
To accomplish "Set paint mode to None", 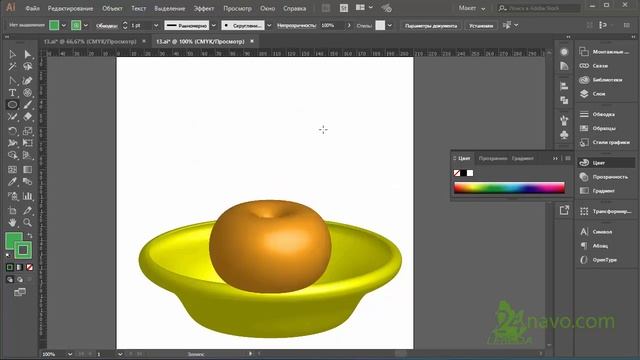I will 29,267.
